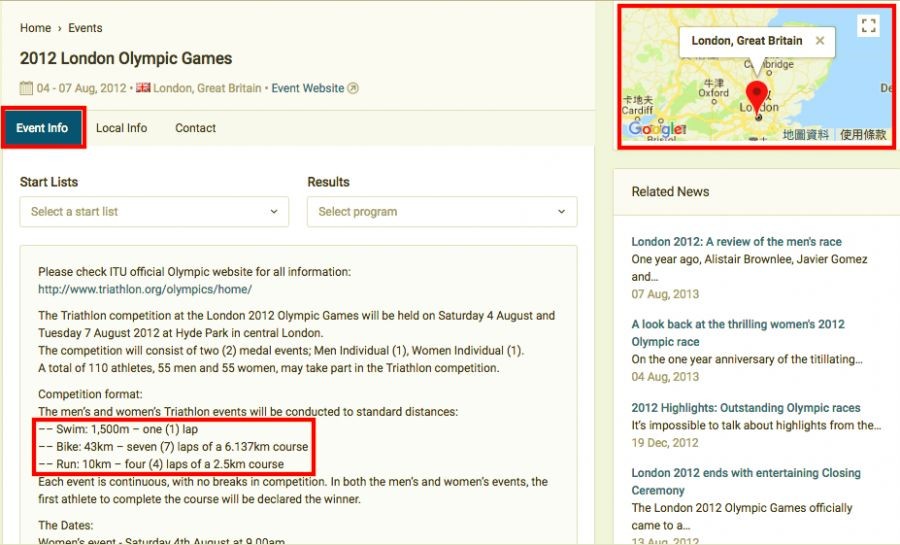Click the Start Lists label

49,182
